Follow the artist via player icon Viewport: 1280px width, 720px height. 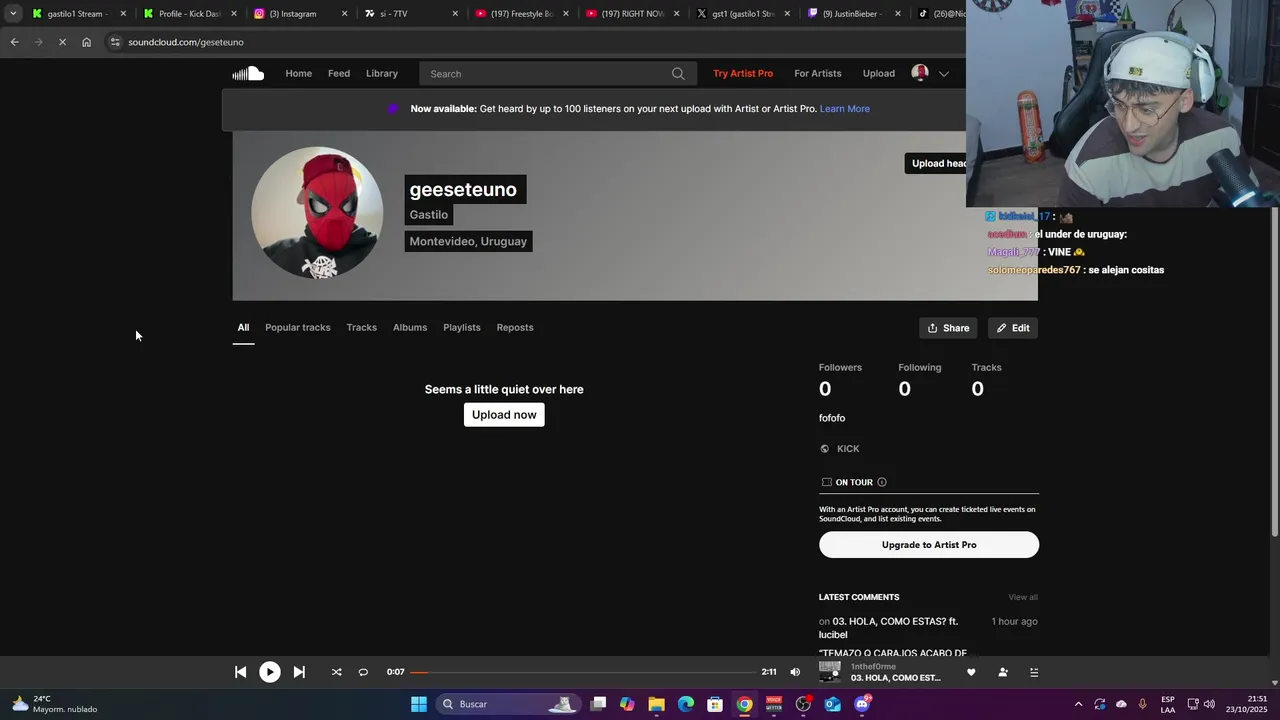pyautogui.click(x=1003, y=672)
